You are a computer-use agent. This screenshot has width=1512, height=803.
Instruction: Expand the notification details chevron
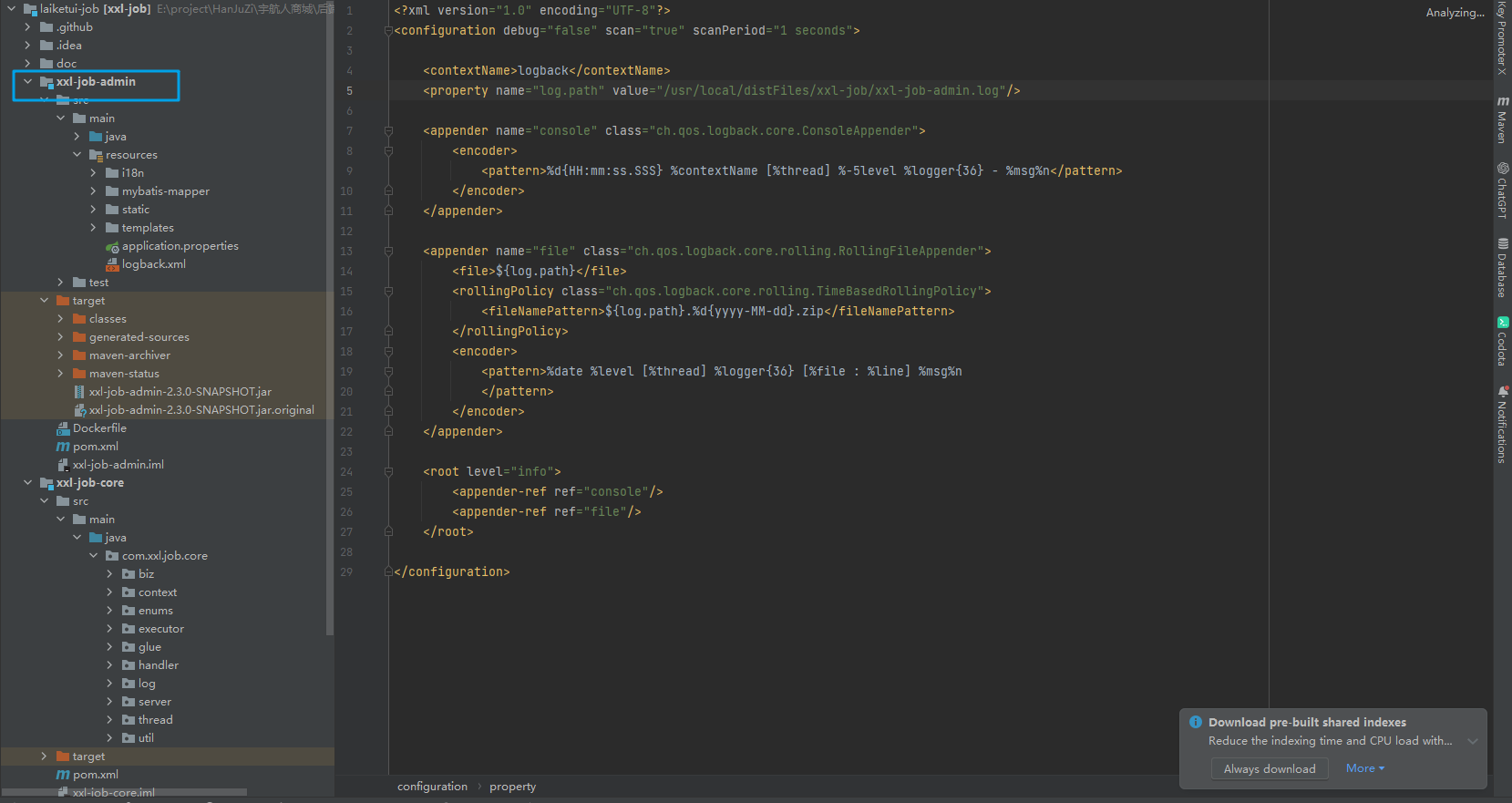tap(1472, 741)
